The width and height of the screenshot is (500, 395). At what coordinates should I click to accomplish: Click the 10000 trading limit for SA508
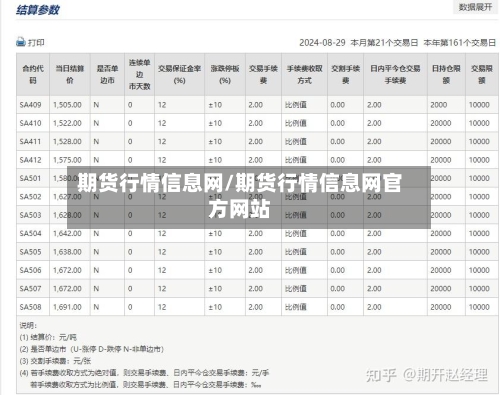point(479,307)
